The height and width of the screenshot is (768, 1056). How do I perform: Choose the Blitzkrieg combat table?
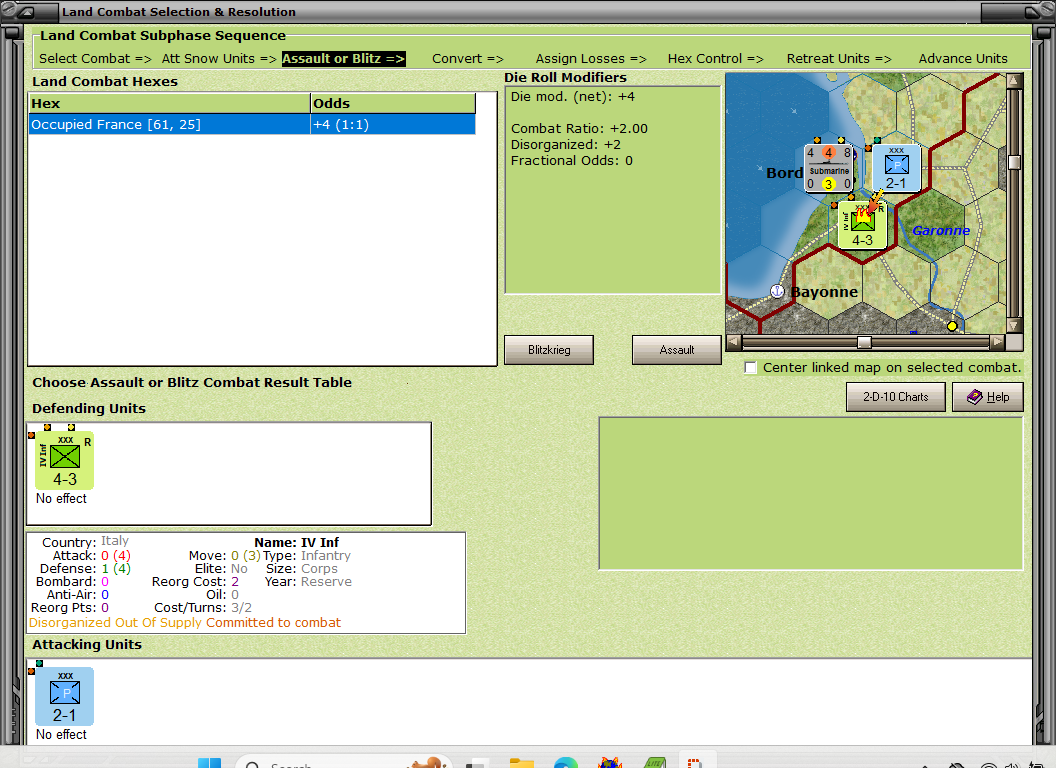(x=548, y=350)
